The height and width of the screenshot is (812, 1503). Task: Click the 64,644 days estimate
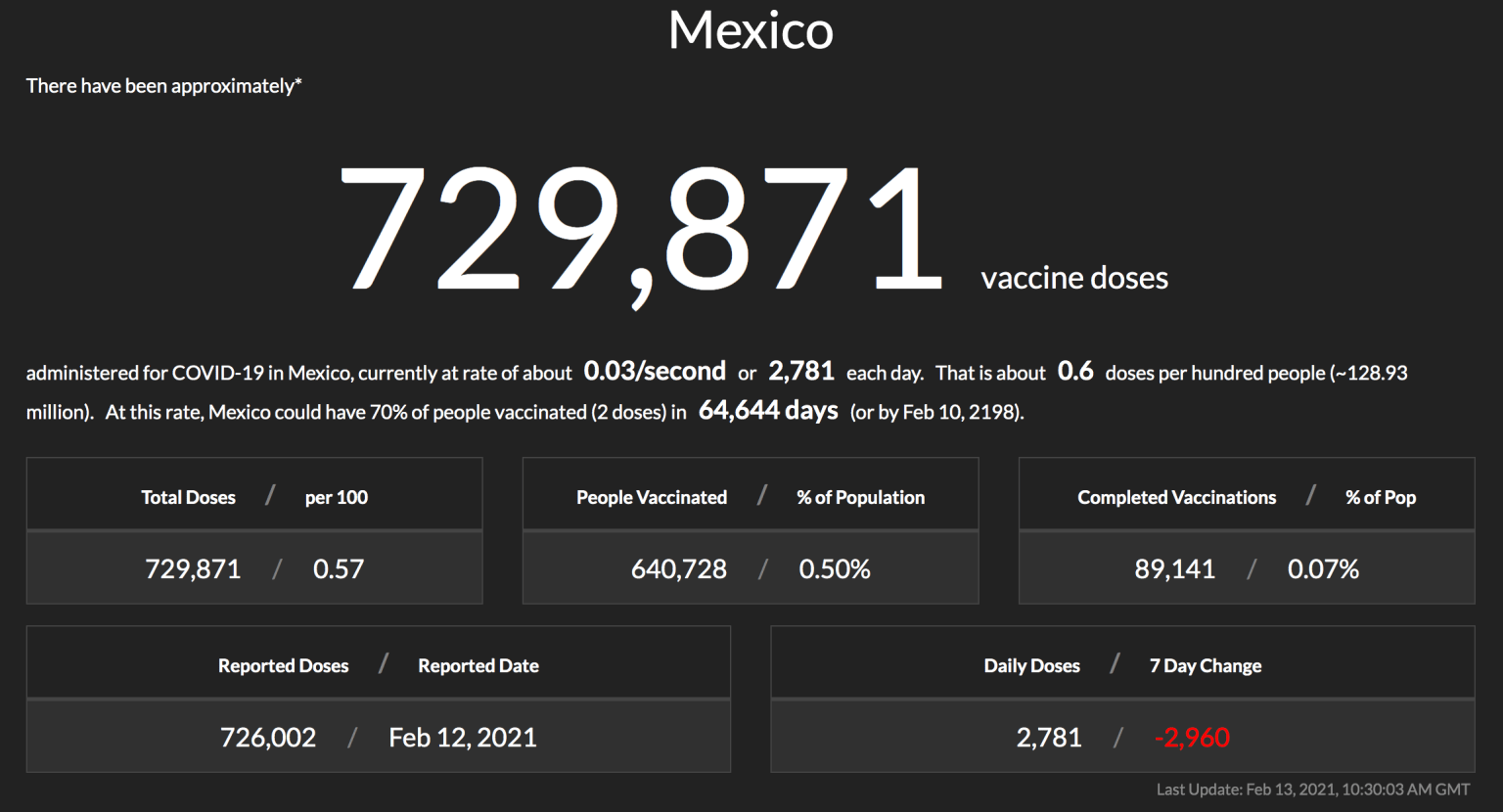pyautogui.click(x=768, y=411)
